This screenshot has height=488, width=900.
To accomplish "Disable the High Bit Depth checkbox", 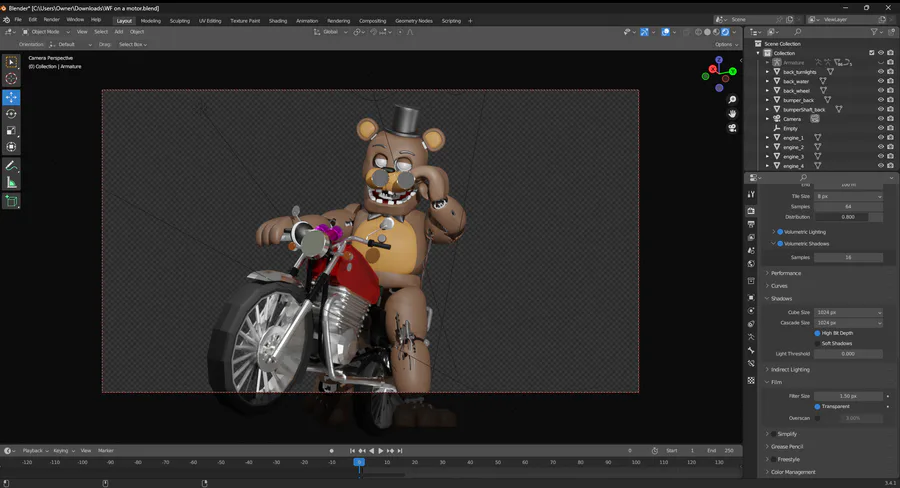I will coord(817,333).
